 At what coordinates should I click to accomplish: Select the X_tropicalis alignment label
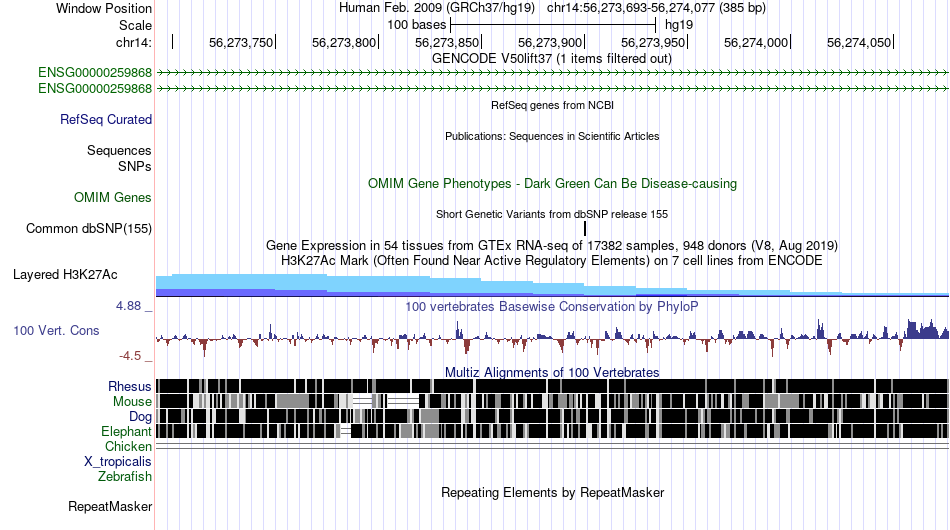[118, 462]
